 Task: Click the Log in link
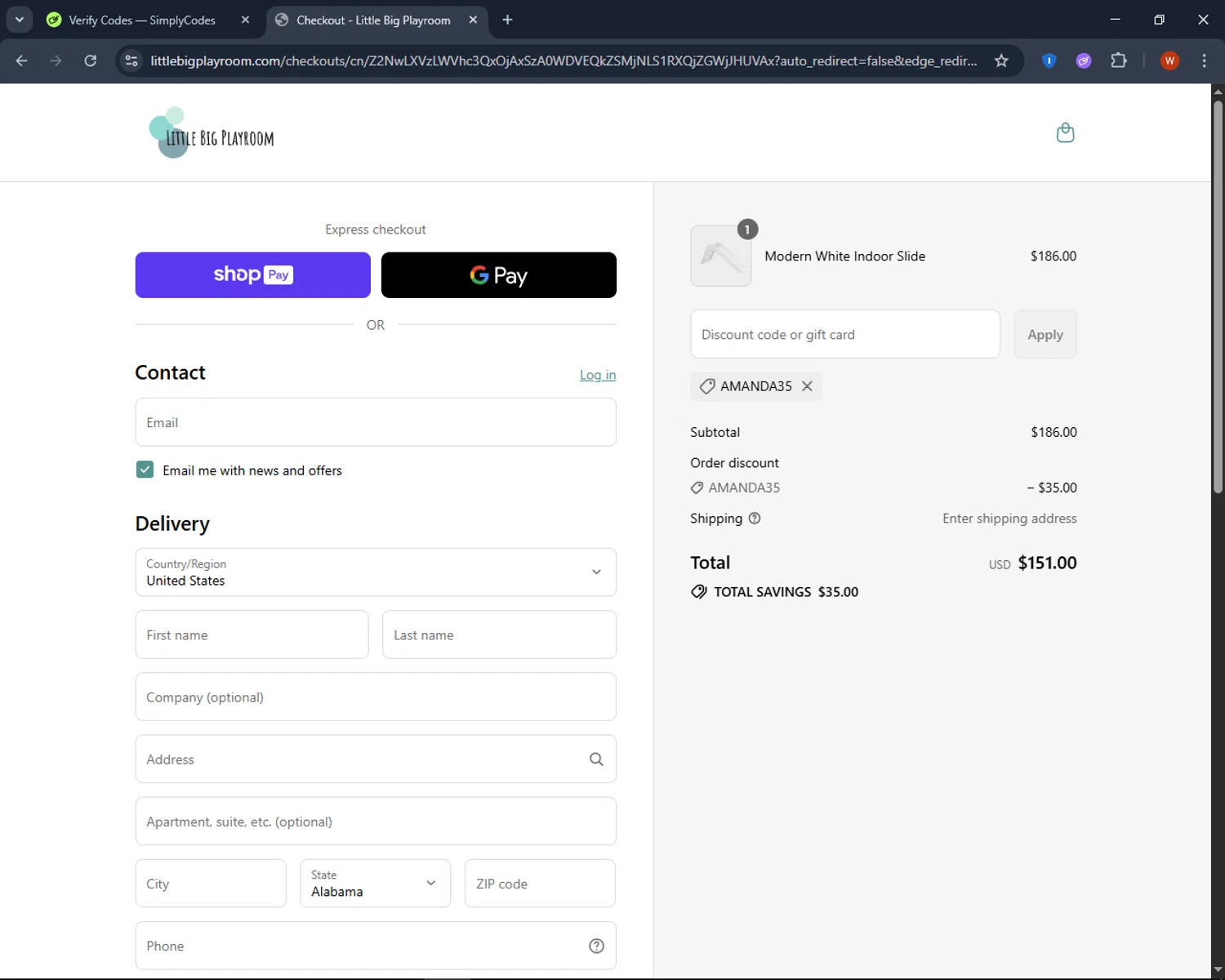(598, 375)
